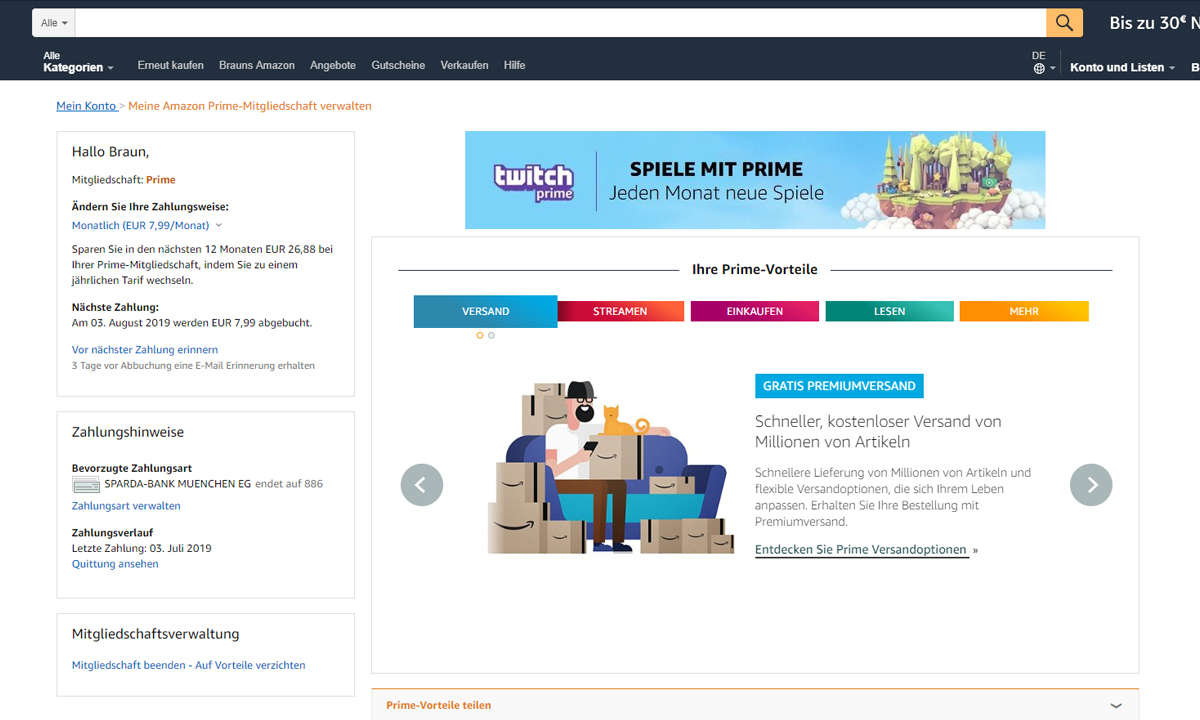
Task: Open Brauns Amazon navigation item
Action: [257, 65]
